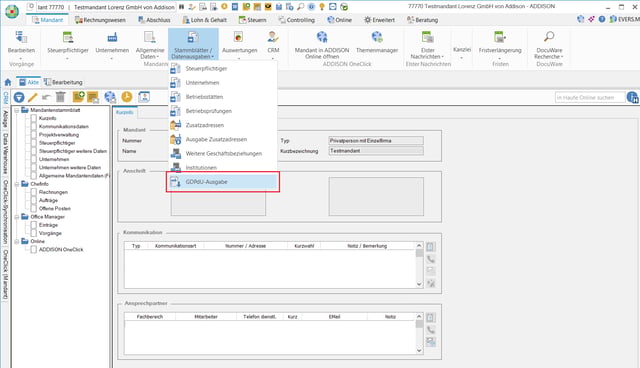The height and width of the screenshot is (368, 640).
Task: Go to the home icon
Action: [8, 82]
